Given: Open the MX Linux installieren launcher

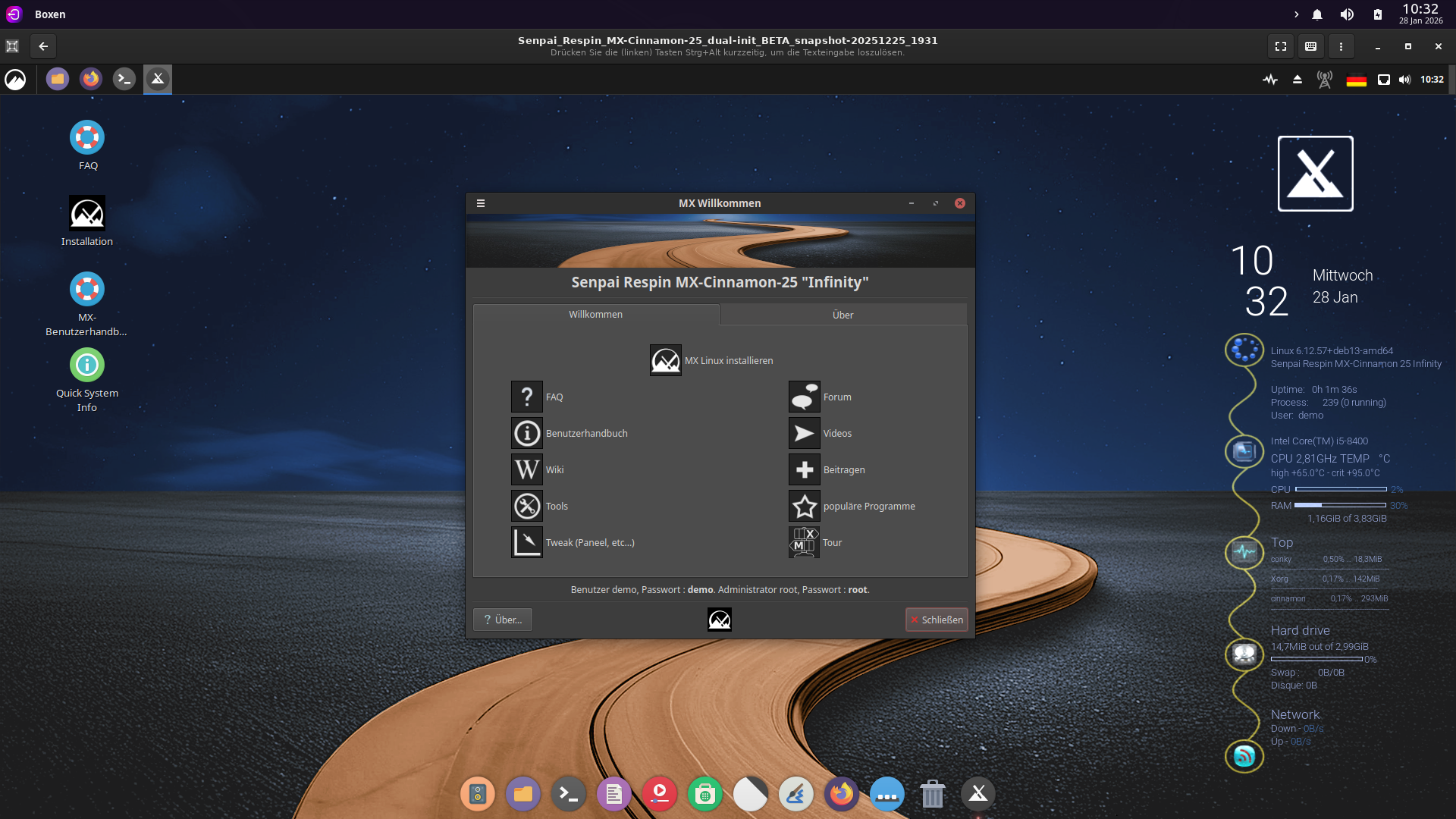Looking at the screenshot, I should (665, 360).
